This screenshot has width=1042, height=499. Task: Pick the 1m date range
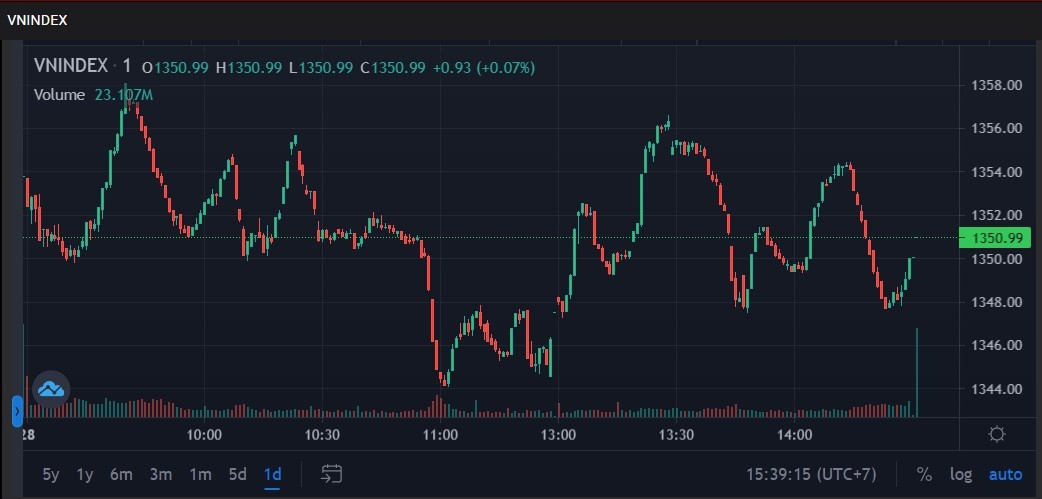(x=200, y=474)
